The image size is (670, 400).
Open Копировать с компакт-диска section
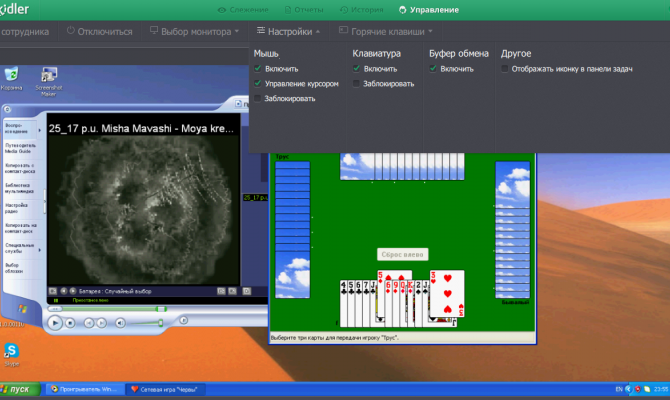20,168
